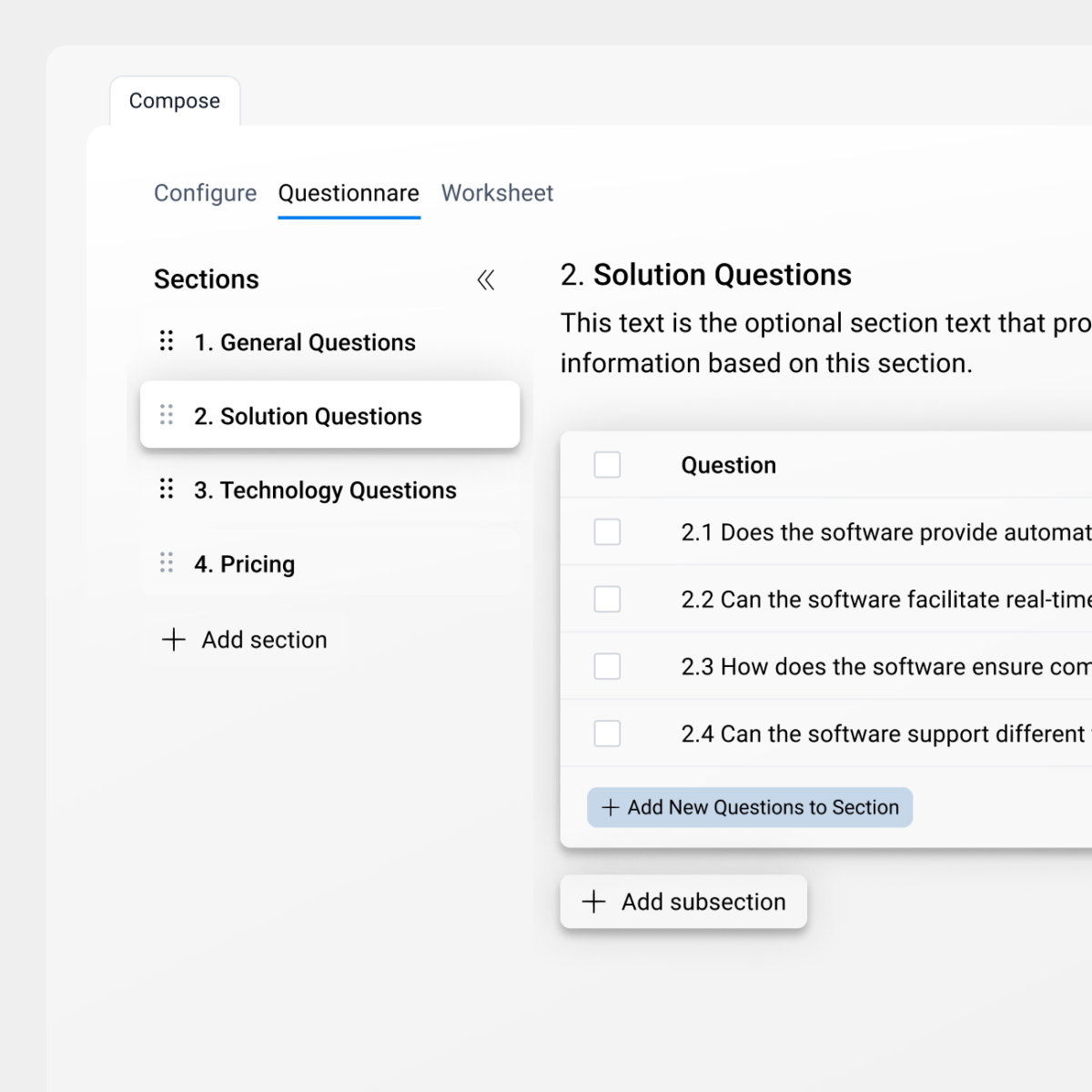
Task: Click drag handle beside Technology Questions
Action: coord(167,489)
